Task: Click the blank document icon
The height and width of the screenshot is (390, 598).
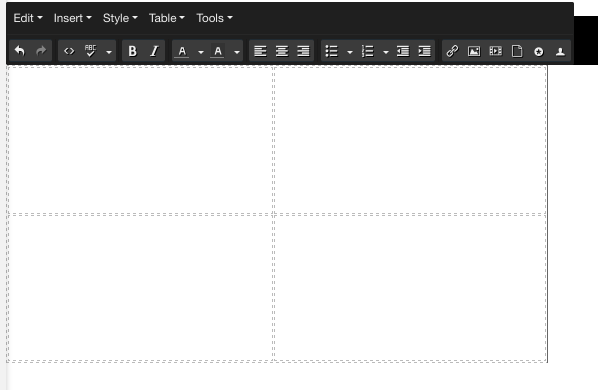Action: coord(517,51)
